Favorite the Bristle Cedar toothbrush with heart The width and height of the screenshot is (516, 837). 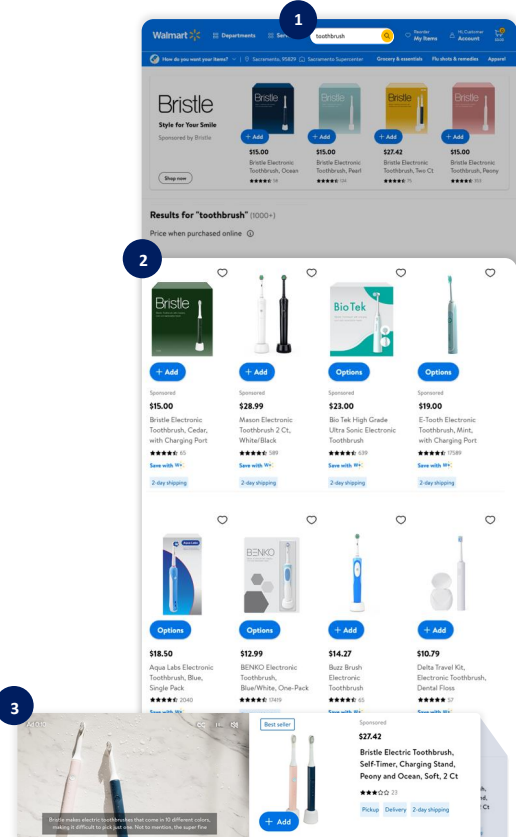[x=223, y=273]
